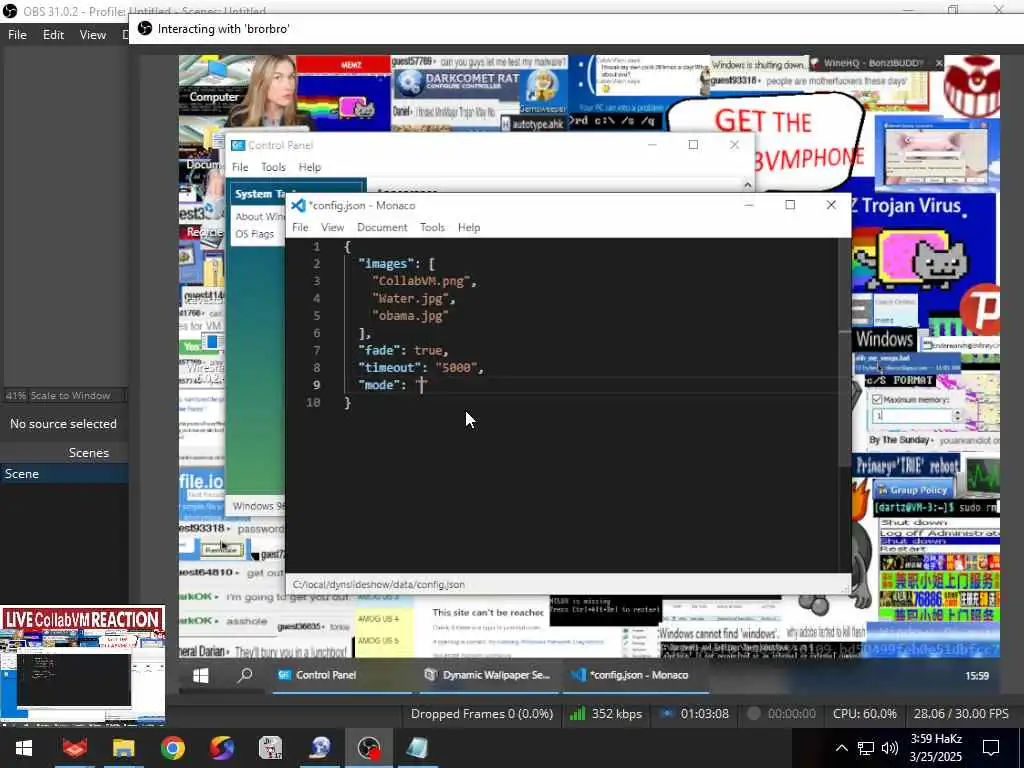Viewport: 1024px width, 768px height.
Task: Close the Control Panel window
Action: (734, 145)
